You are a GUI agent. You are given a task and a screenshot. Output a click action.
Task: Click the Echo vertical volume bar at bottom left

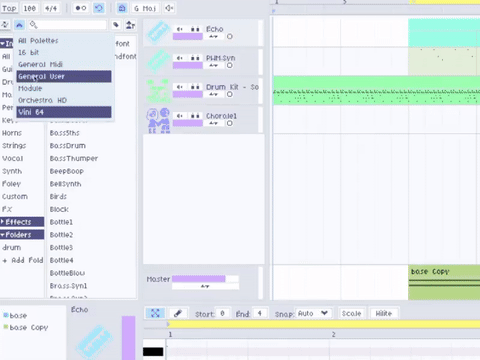(x=128, y=337)
